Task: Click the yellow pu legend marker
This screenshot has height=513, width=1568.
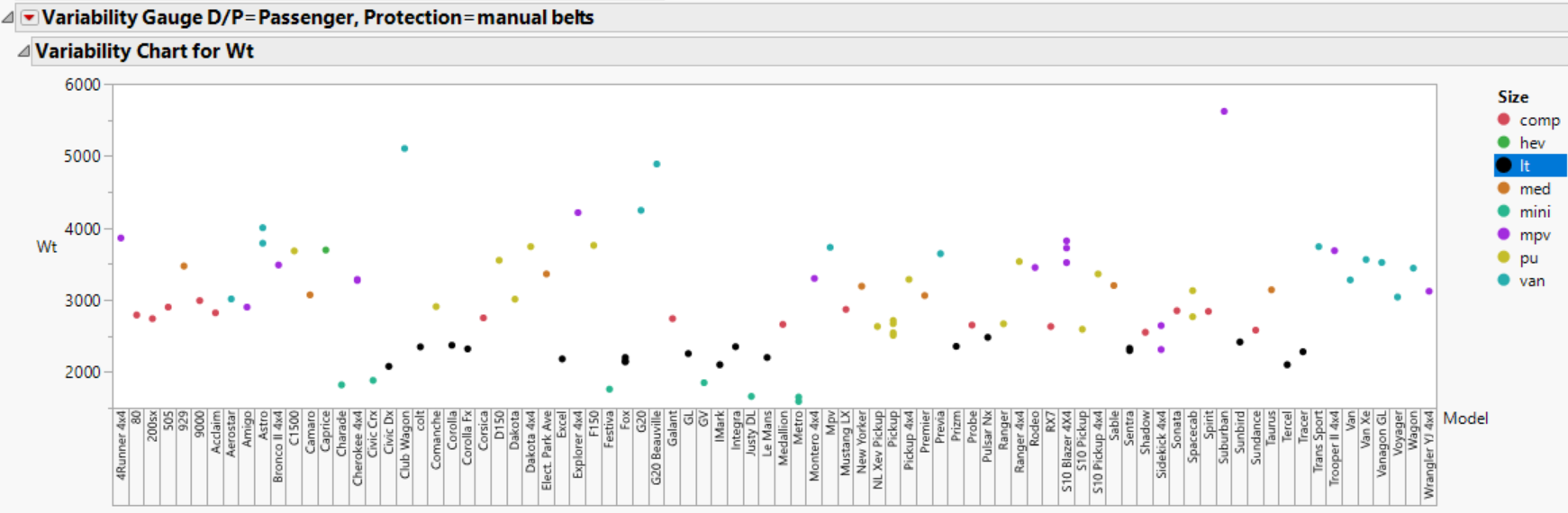Action: [1503, 257]
